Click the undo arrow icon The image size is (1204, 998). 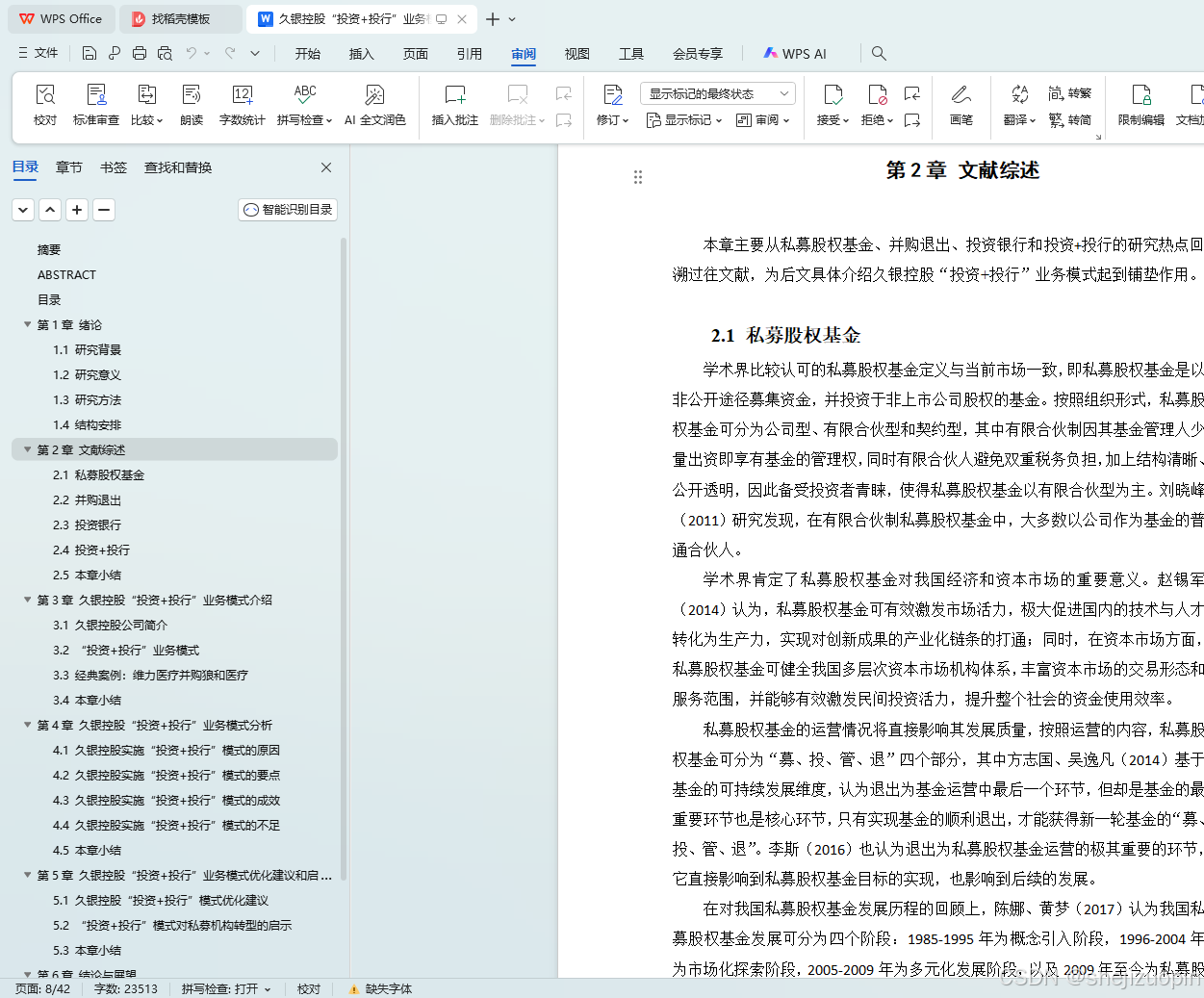coord(192,53)
